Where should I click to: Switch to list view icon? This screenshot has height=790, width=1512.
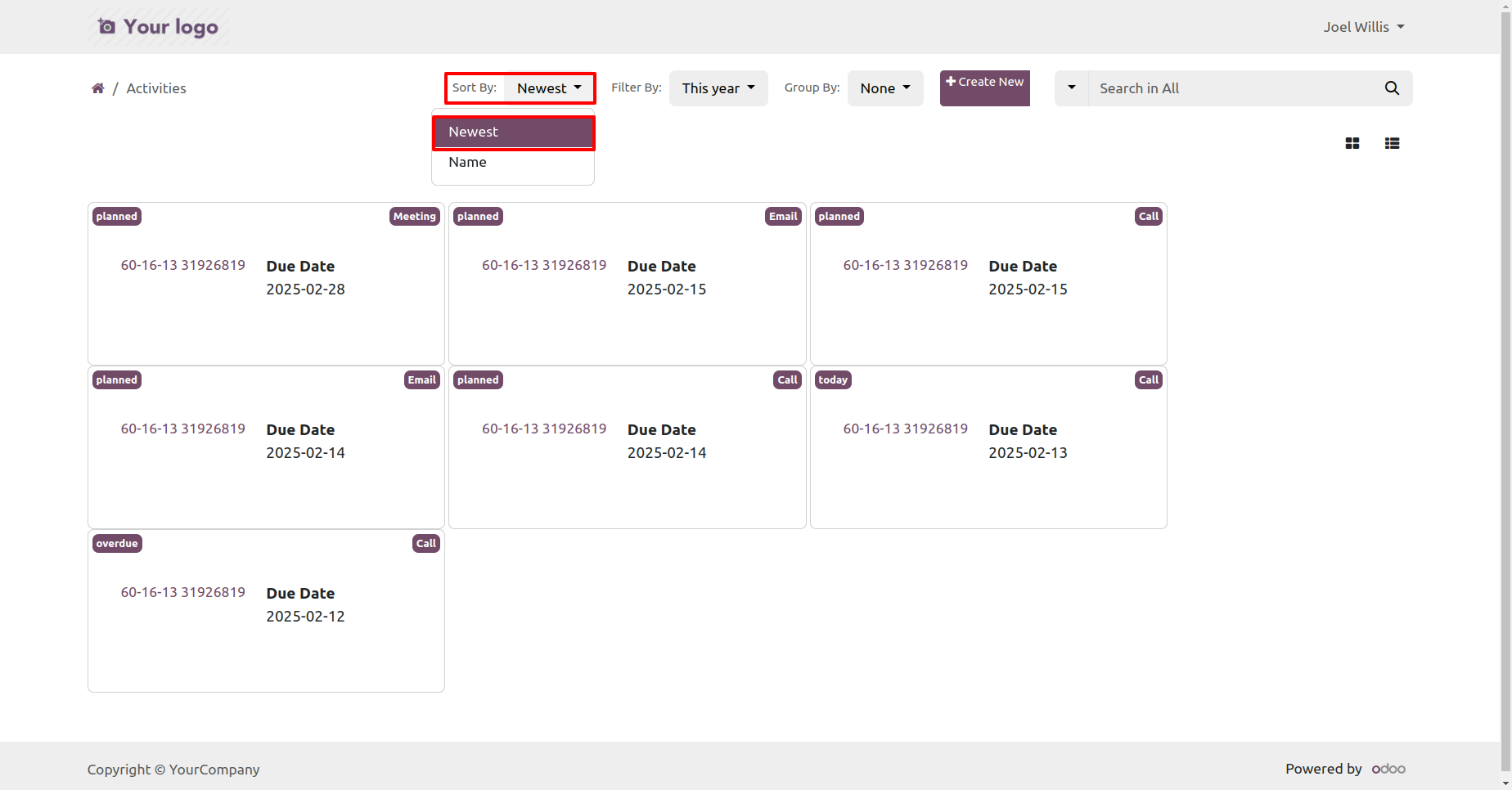point(1392,143)
